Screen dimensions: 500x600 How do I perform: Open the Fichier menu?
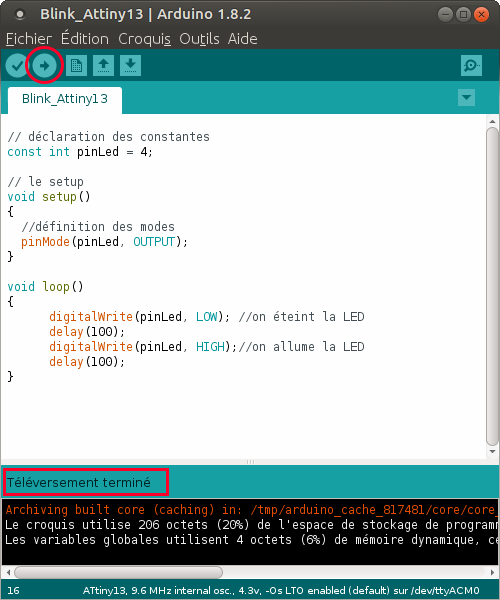[29, 39]
